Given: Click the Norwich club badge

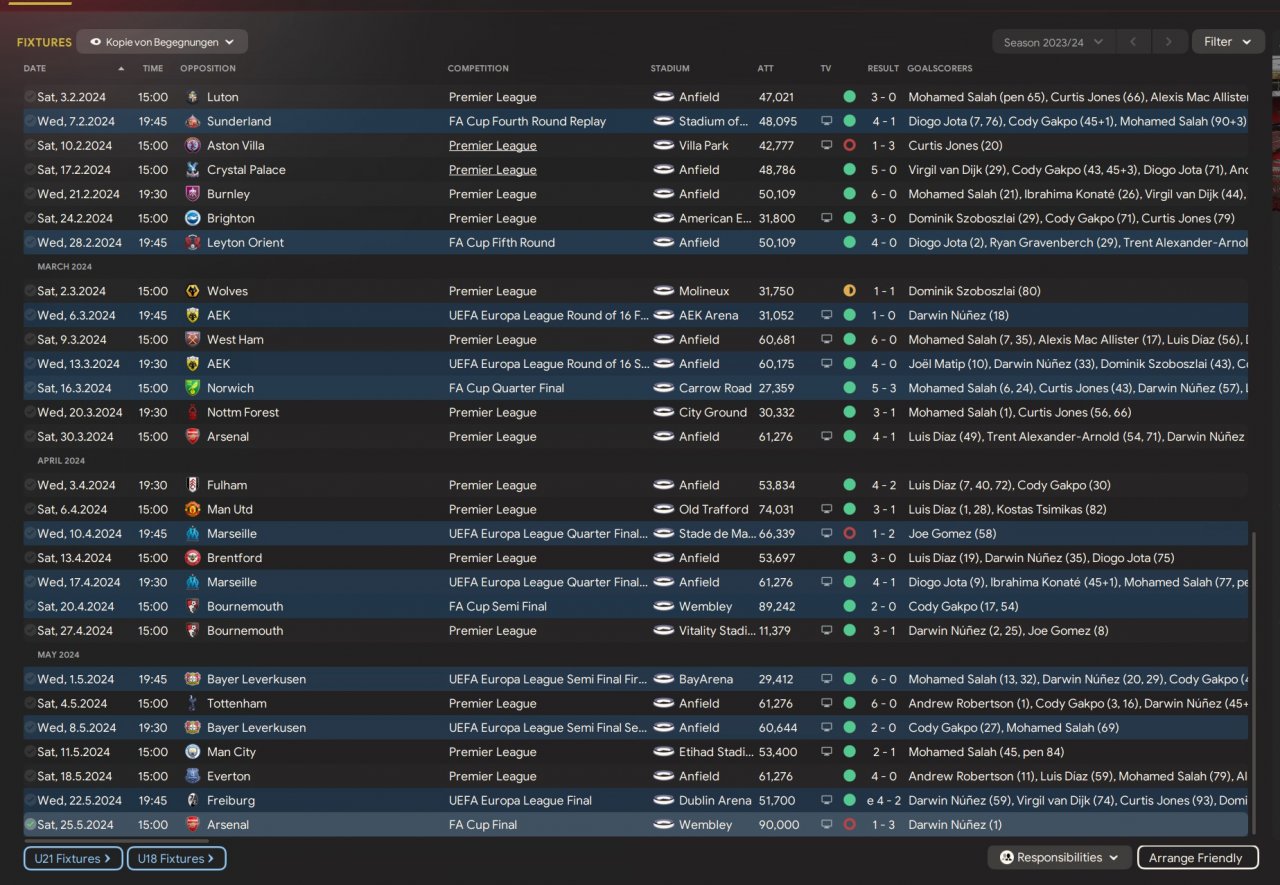Looking at the screenshot, I should pyautogui.click(x=193, y=388).
